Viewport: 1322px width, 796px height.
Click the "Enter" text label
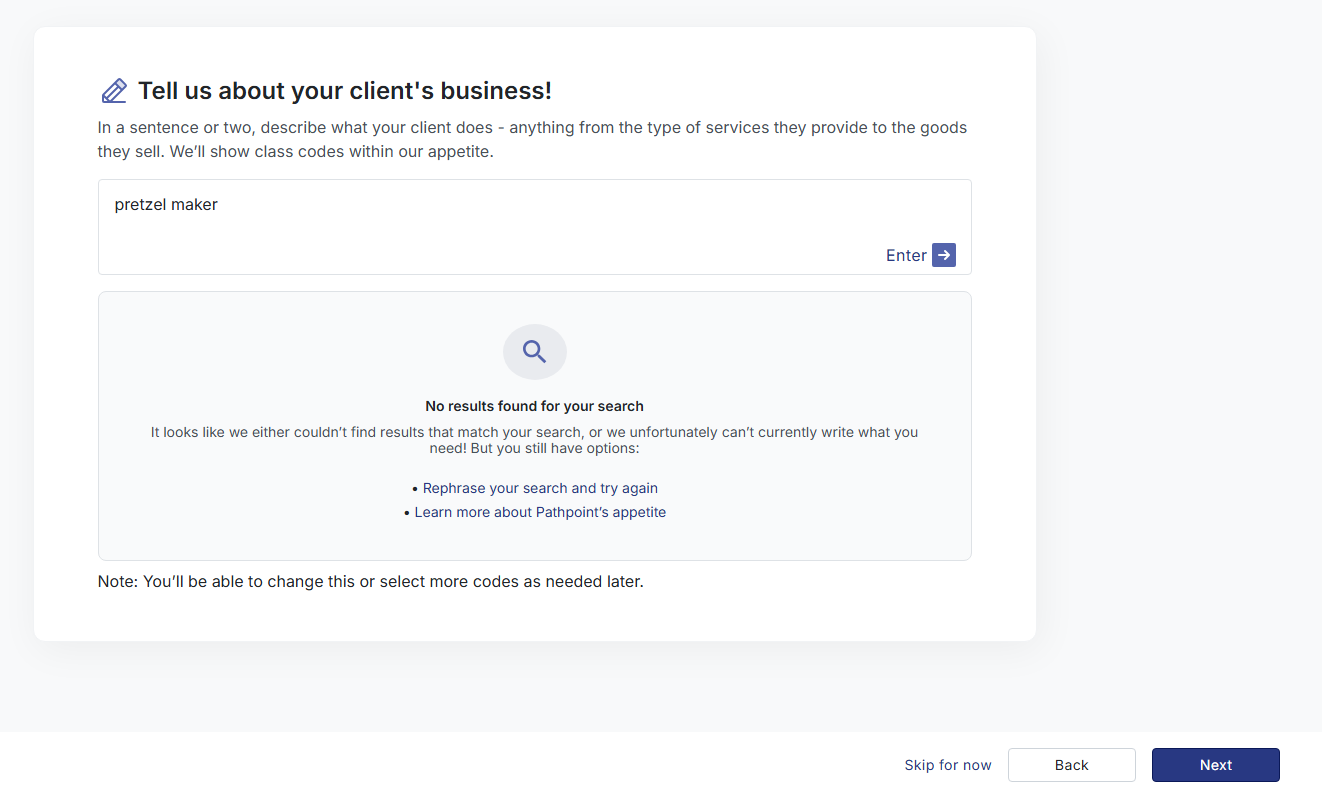tap(905, 256)
